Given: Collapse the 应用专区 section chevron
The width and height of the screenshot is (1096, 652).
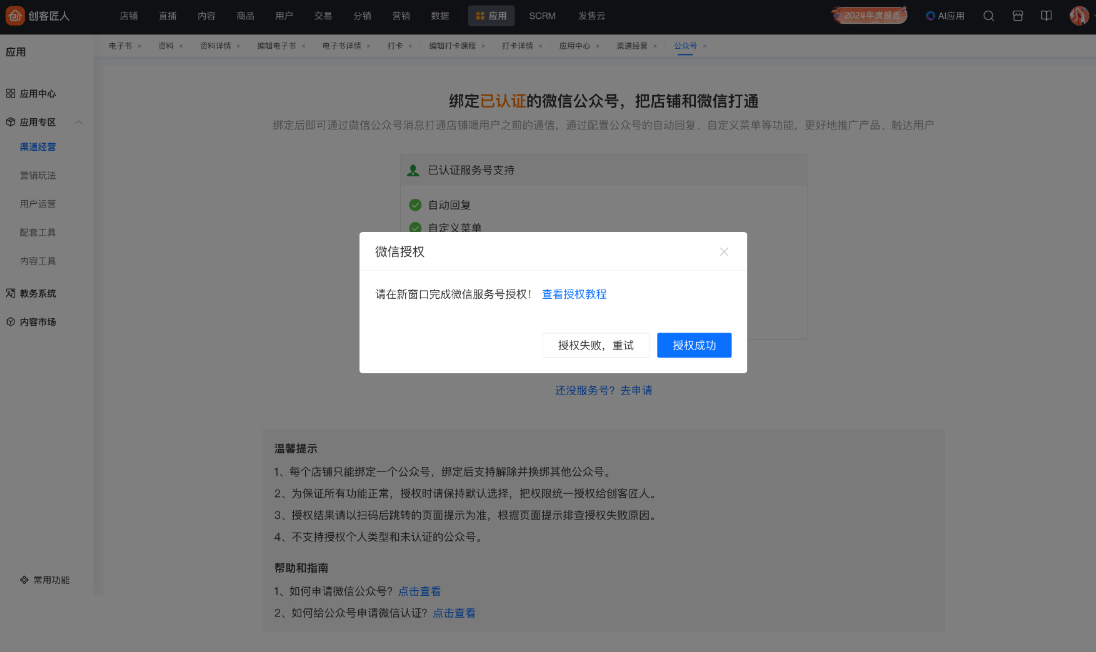Looking at the screenshot, I should click(79, 122).
